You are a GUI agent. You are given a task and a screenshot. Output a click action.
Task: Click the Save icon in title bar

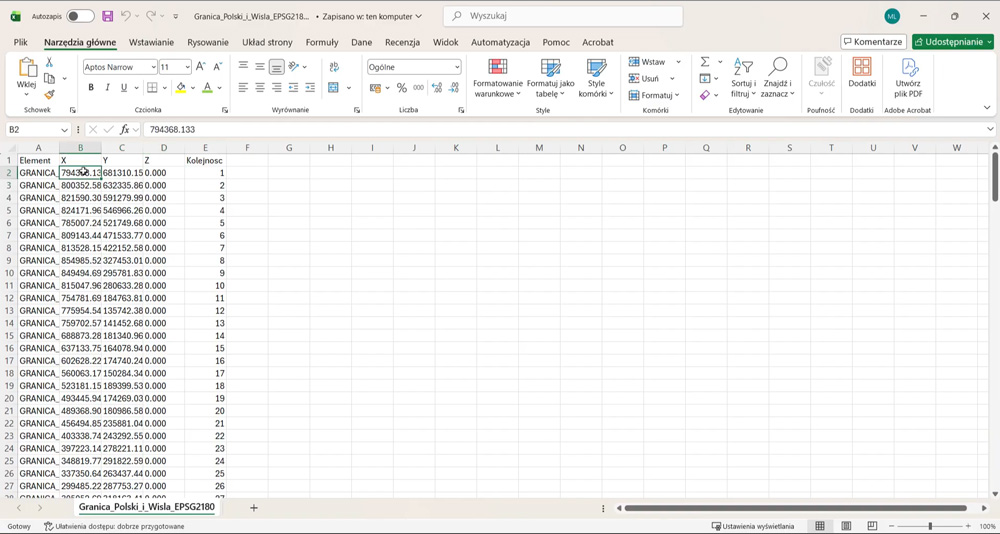point(108,17)
